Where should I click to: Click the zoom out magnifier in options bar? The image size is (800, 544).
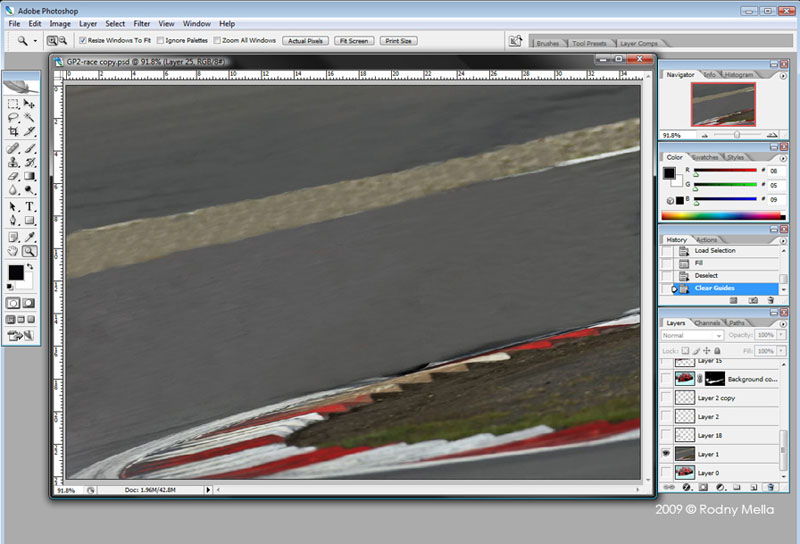pos(63,41)
